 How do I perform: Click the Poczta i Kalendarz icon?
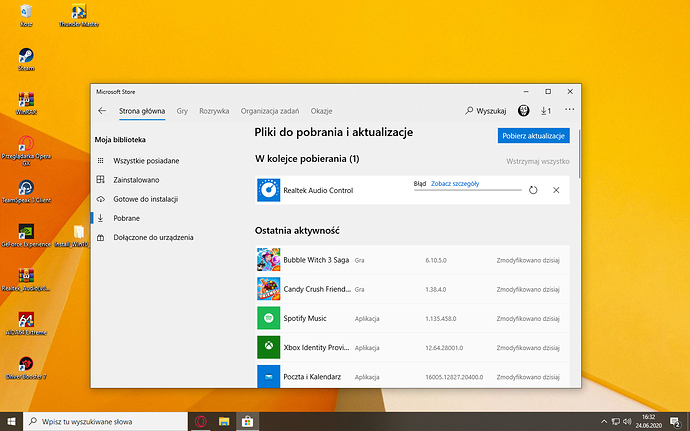point(268,376)
